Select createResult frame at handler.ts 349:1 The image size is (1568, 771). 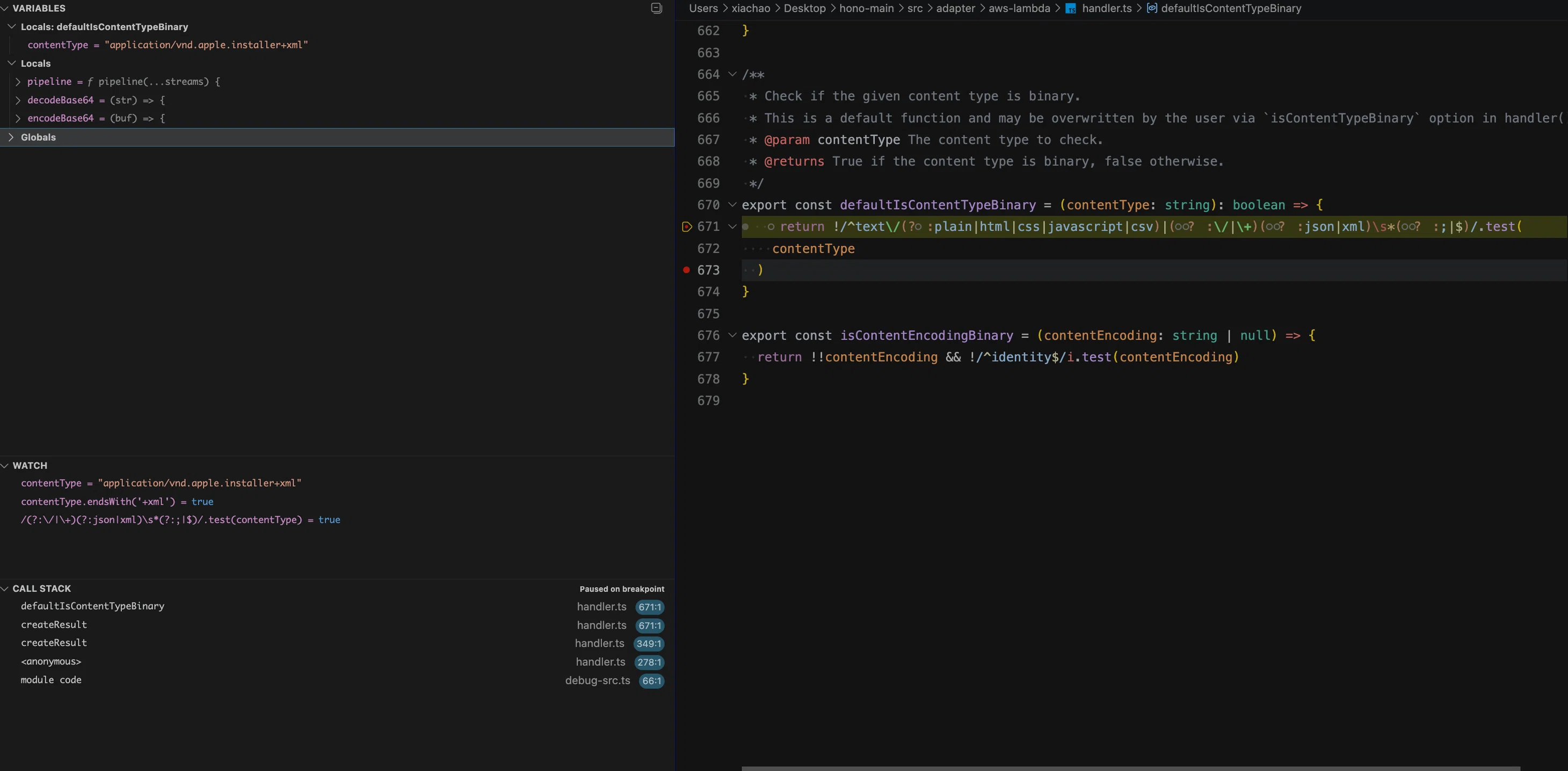pos(337,643)
